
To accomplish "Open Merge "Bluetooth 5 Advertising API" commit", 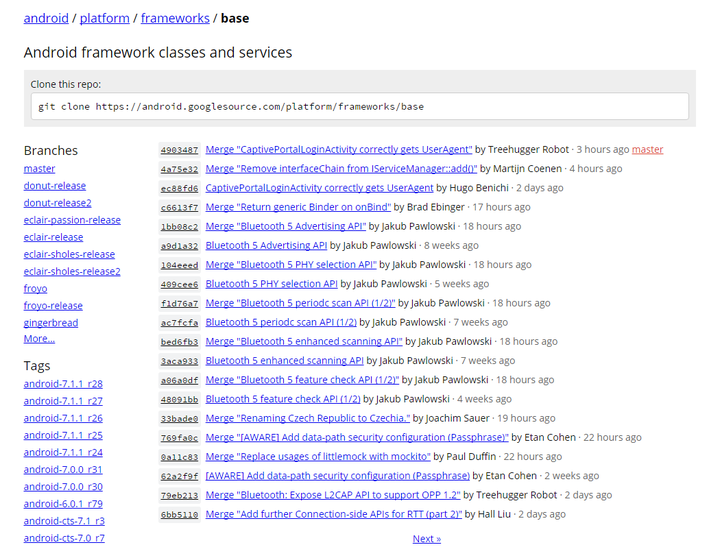I will coord(286,226).
